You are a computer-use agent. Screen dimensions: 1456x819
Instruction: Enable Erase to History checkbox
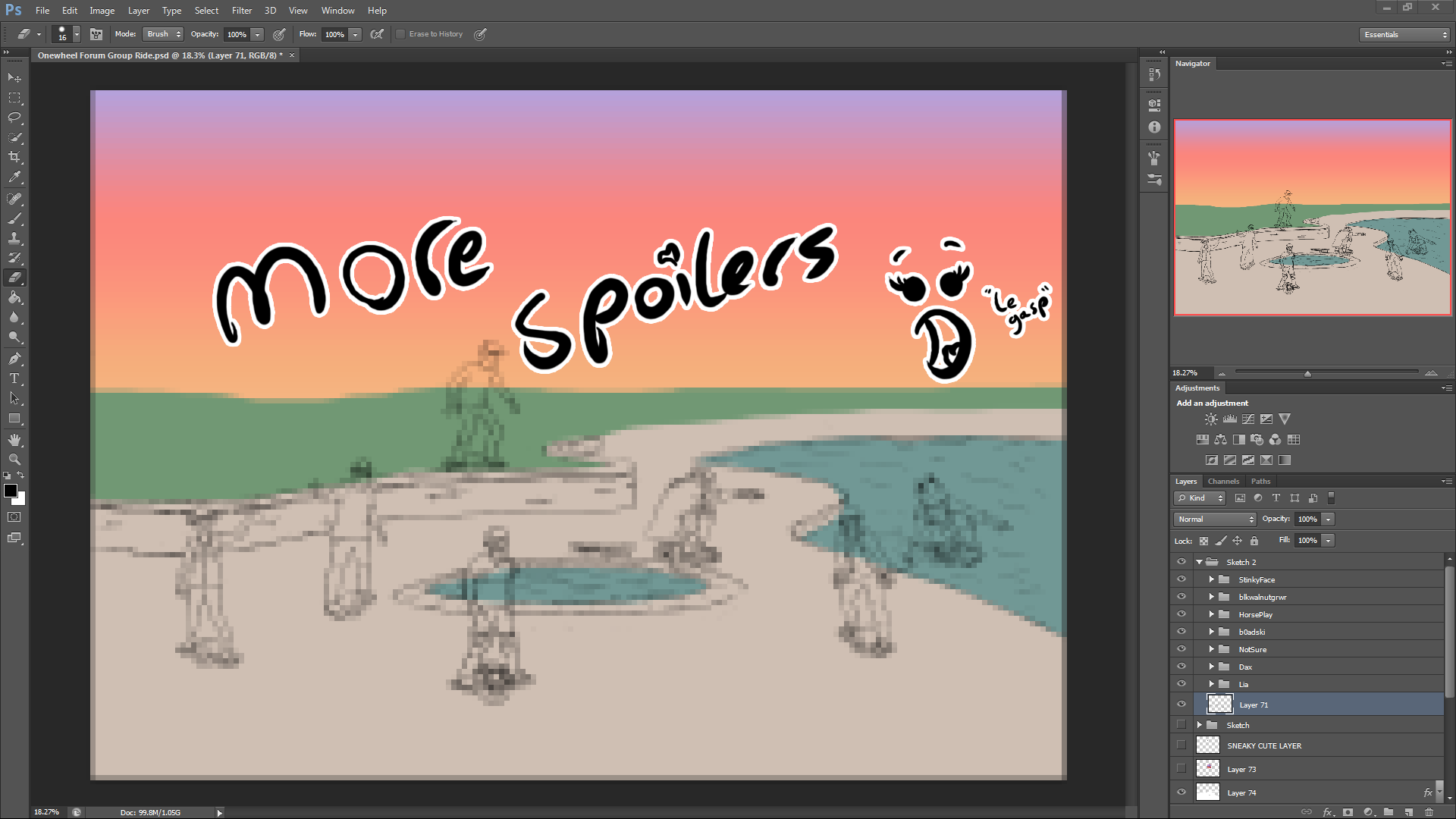click(400, 34)
